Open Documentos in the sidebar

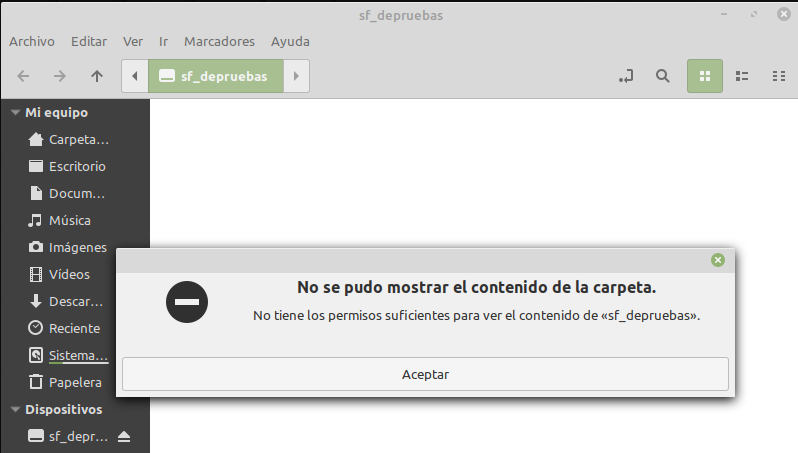coord(75,193)
